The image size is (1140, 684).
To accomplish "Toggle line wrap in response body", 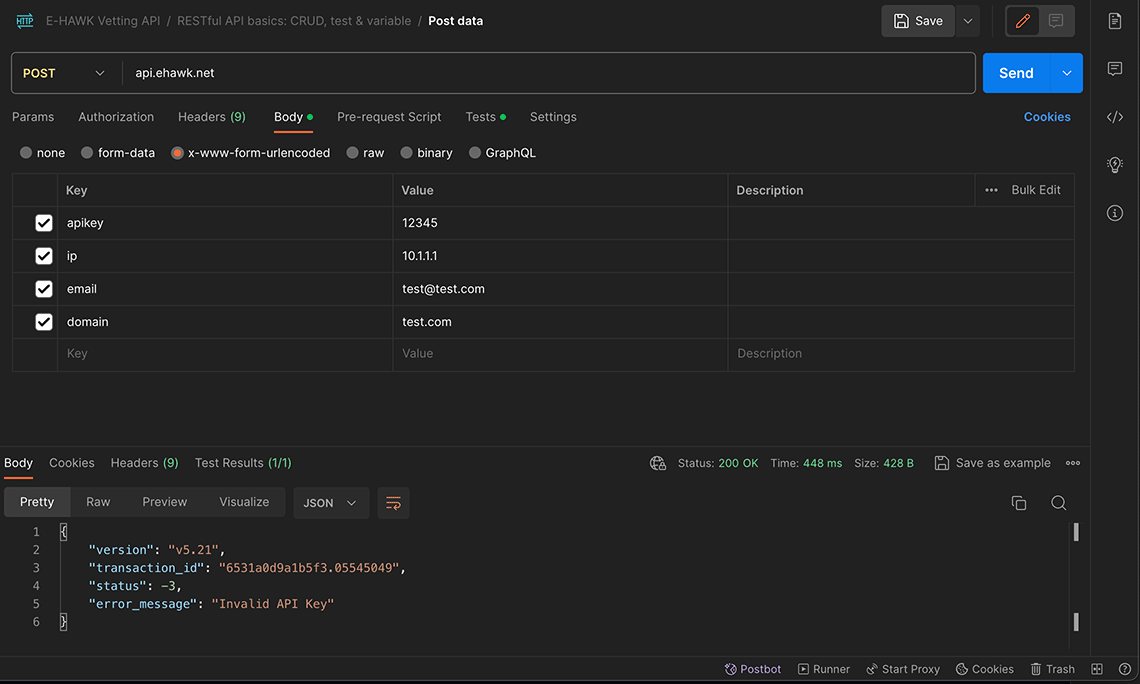I will pos(393,503).
